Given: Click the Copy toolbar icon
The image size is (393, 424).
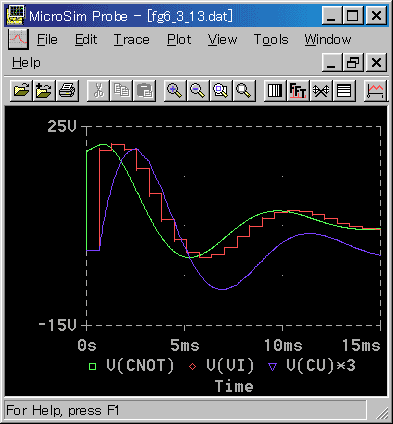Looking at the screenshot, I should 121,91.
